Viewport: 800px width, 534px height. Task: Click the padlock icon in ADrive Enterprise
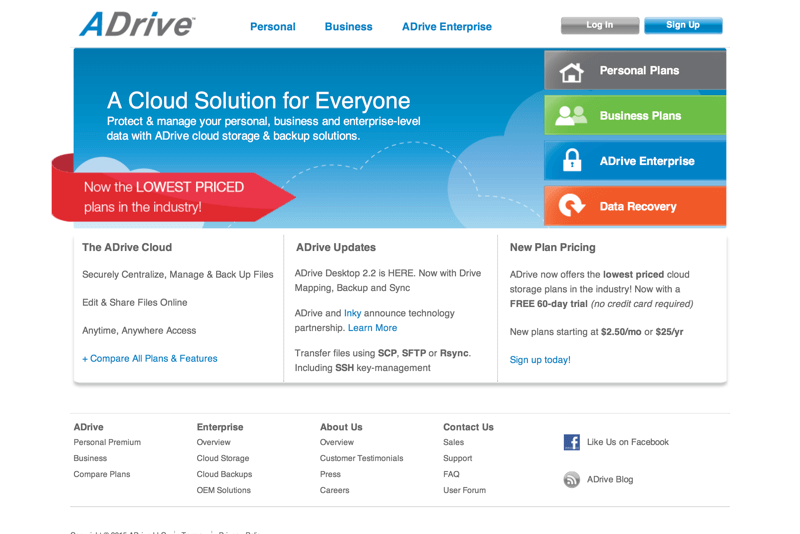click(572, 160)
